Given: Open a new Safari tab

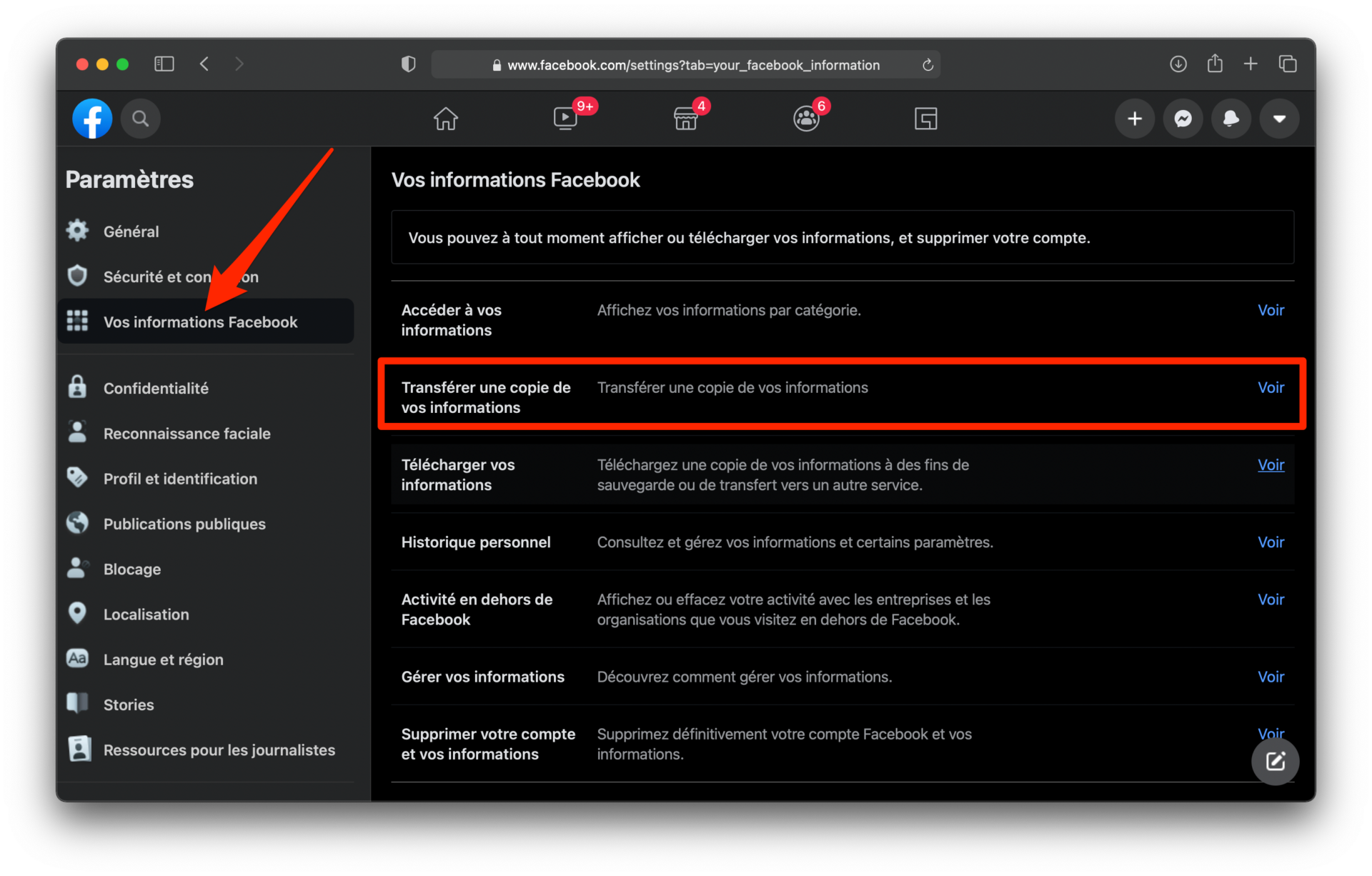Looking at the screenshot, I should (1251, 64).
